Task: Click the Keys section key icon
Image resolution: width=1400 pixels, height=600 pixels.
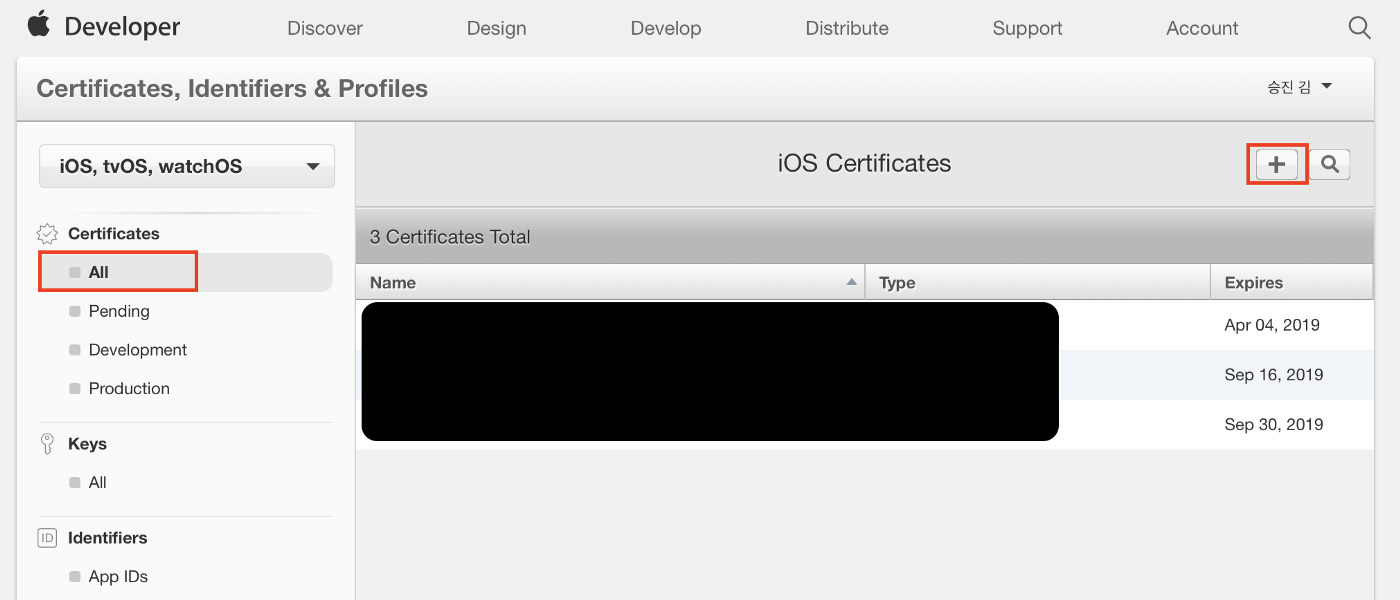Action: pos(47,444)
